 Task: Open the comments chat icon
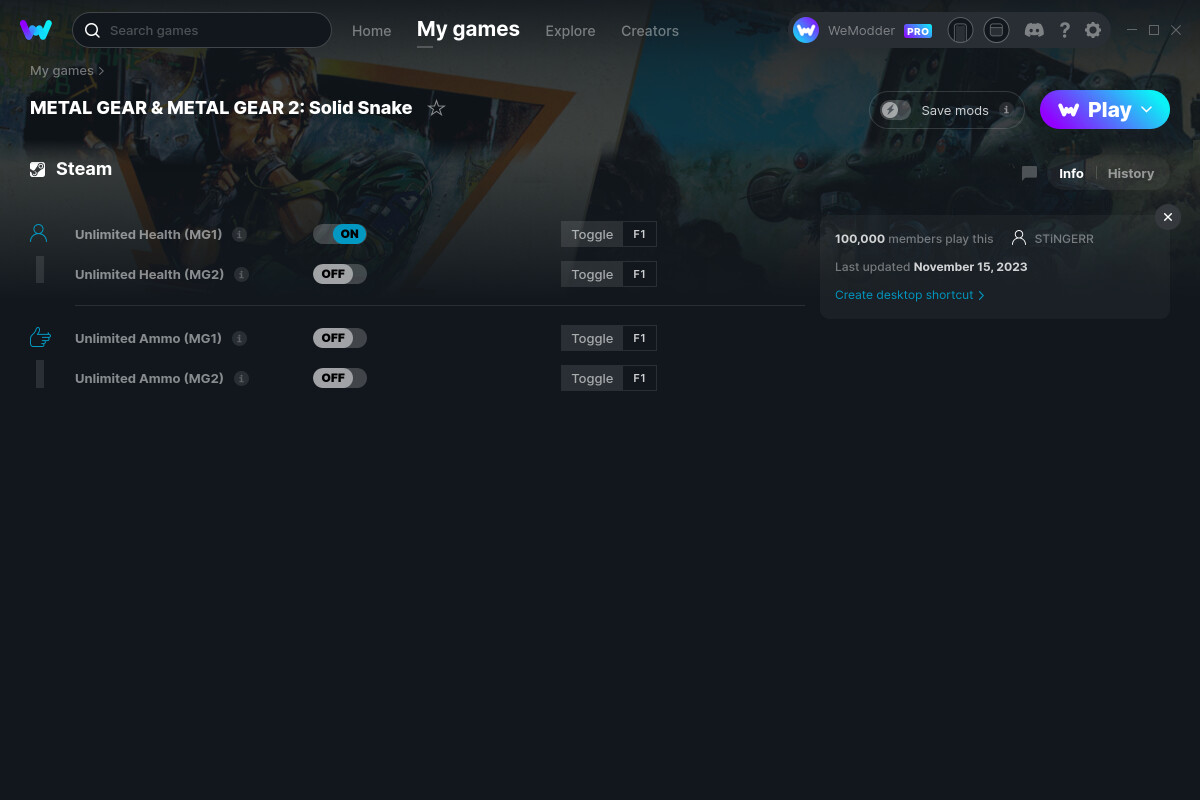point(1029,173)
